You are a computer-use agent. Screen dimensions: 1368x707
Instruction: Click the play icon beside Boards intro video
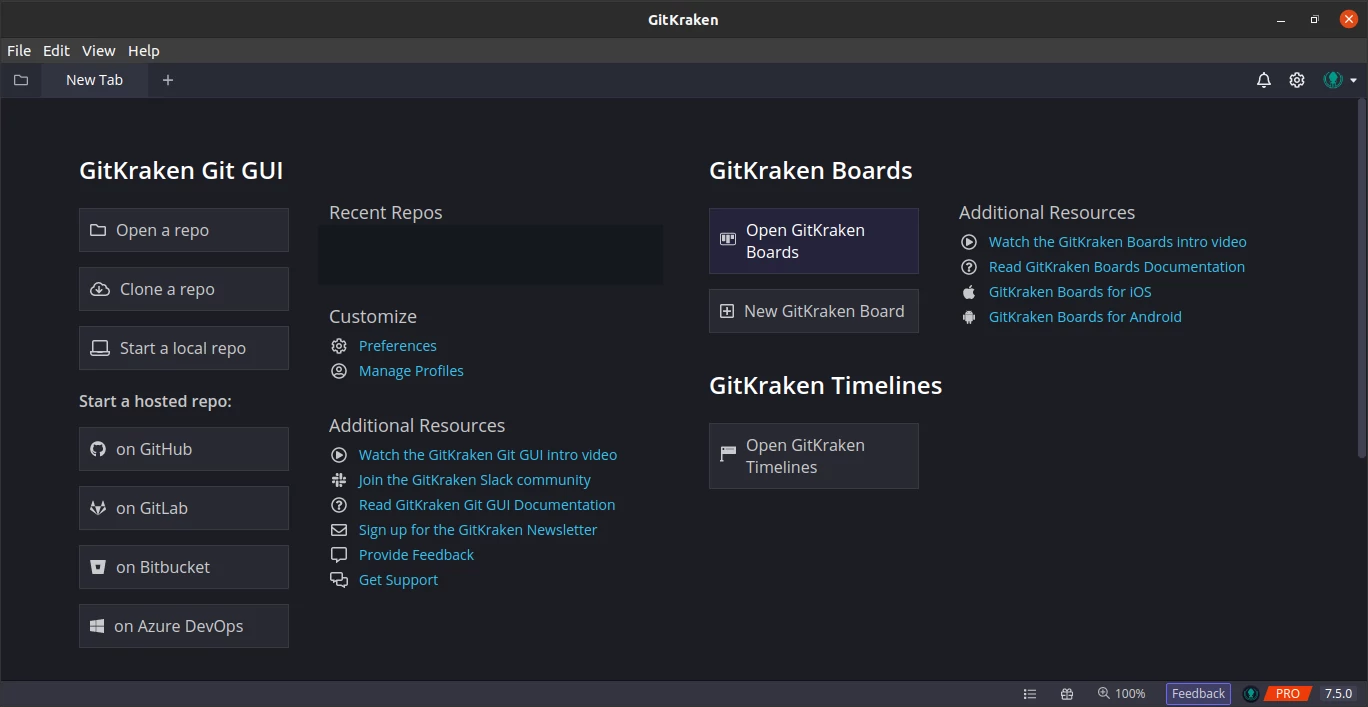(x=969, y=242)
